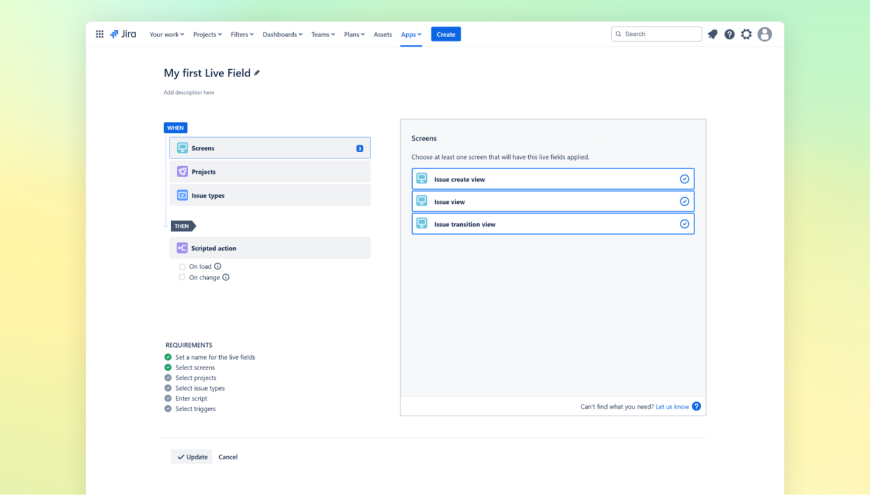This screenshot has width=870, height=495.
Task: Click the info icon beside On load
Action: [x=218, y=267]
